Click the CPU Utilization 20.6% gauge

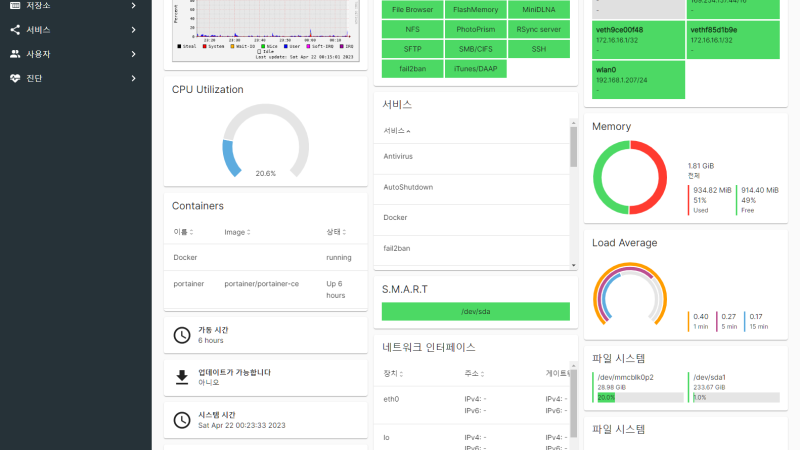click(265, 141)
